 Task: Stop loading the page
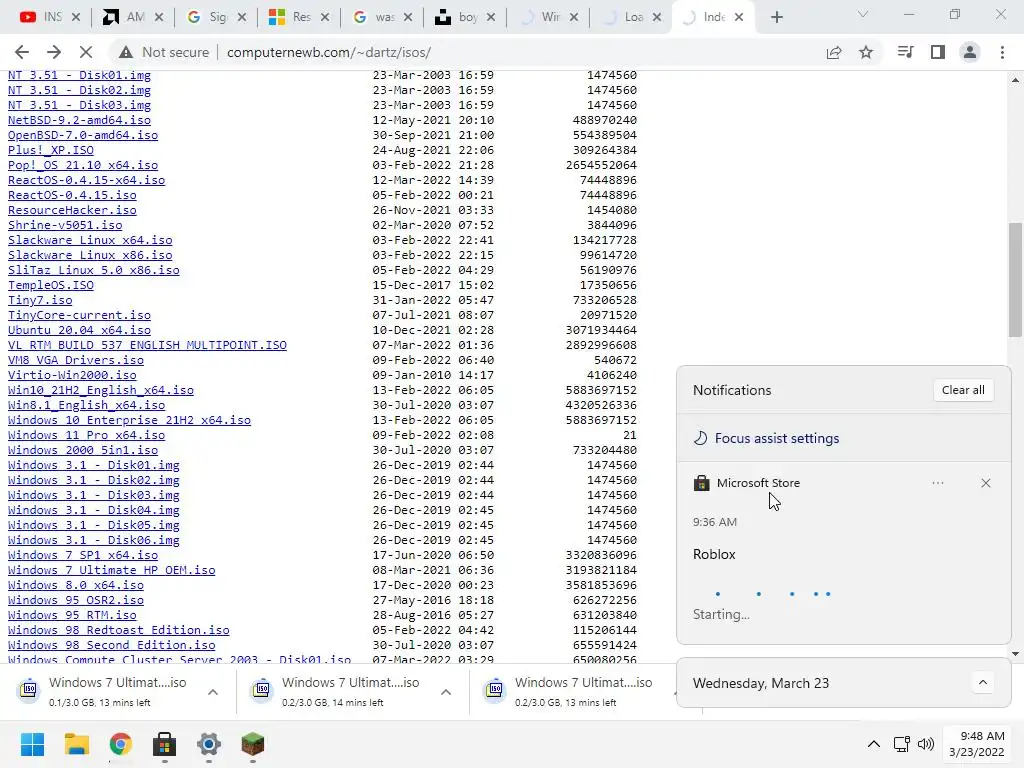[86, 52]
